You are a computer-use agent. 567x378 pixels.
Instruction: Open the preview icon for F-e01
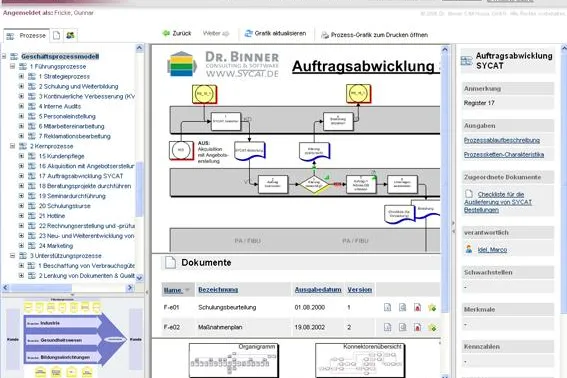point(402,307)
